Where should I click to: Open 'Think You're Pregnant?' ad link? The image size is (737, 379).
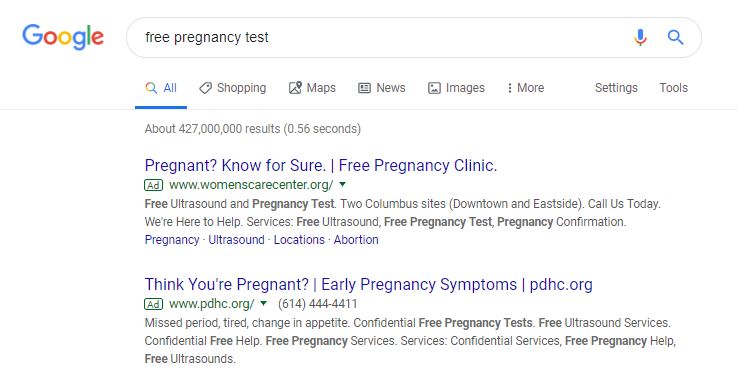pyautogui.click(x=368, y=284)
